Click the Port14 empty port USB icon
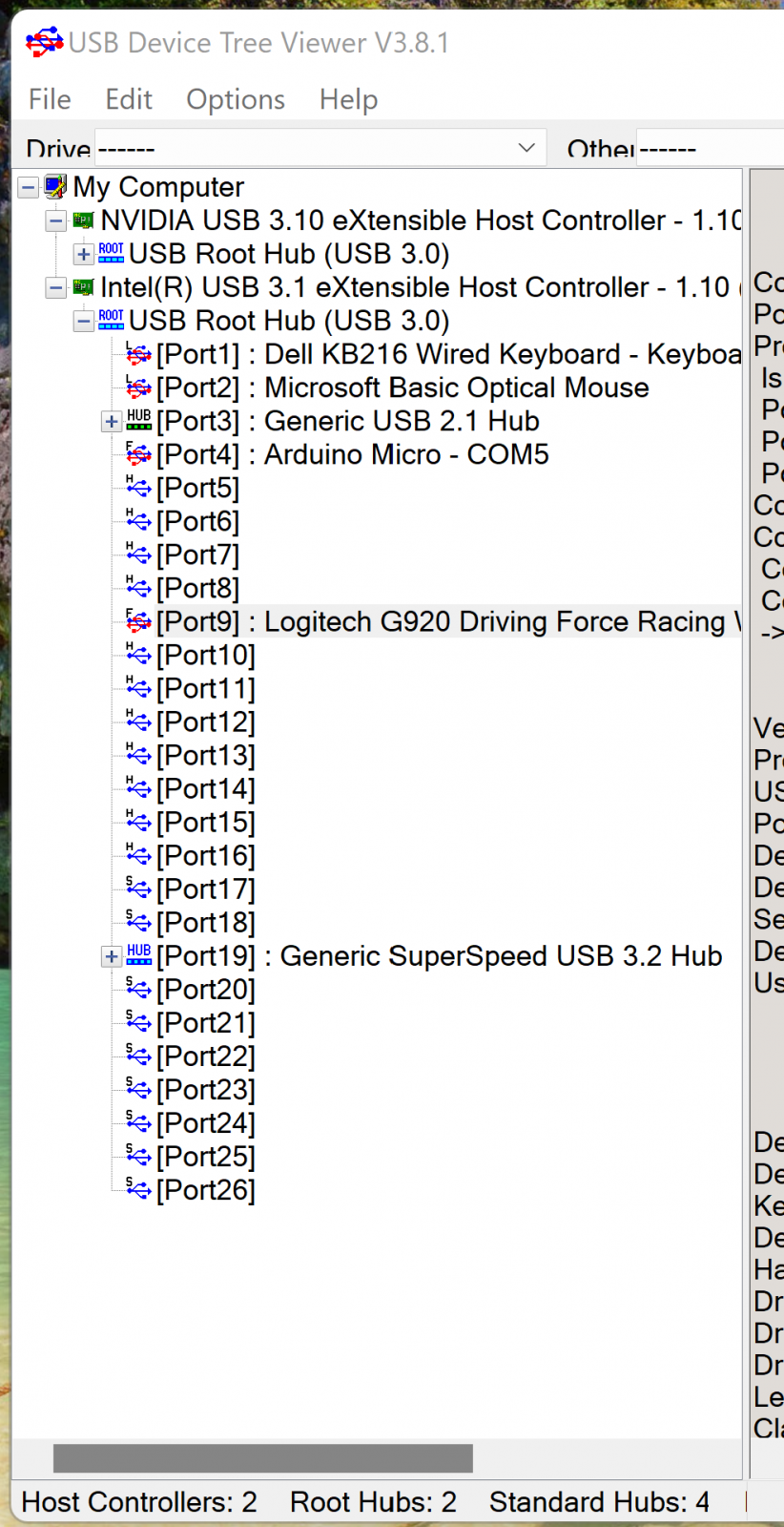 click(x=138, y=788)
